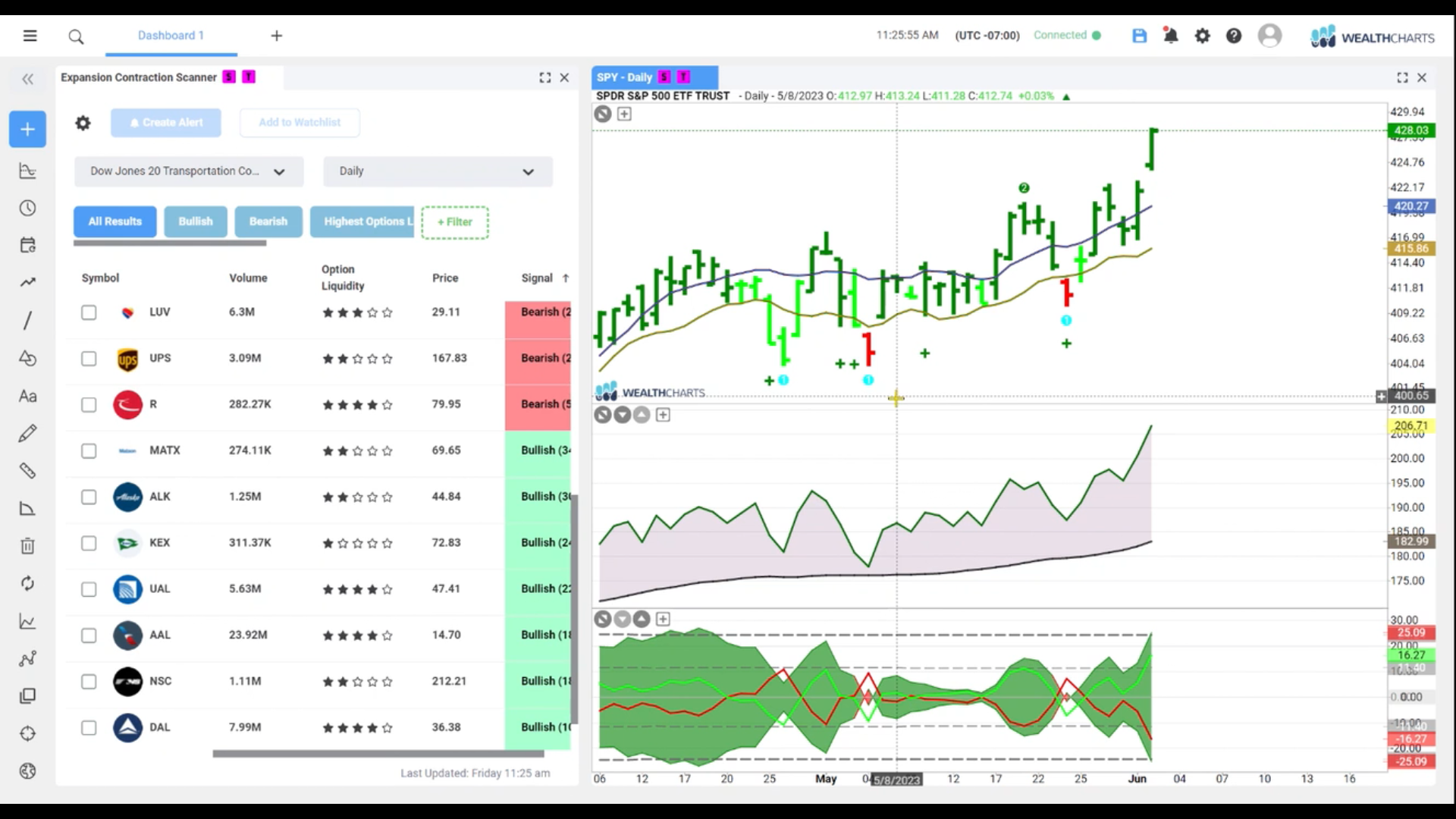Select the ruler measure tool

point(27,471)
